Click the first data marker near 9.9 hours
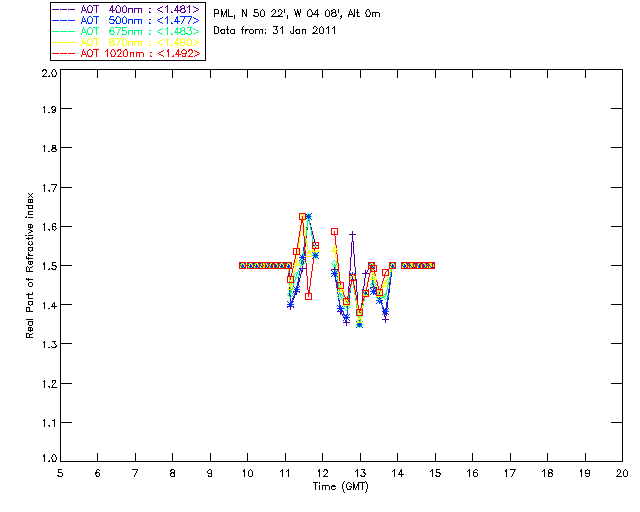The height and width of the screenshot is (512, 640). click(x=242, y=265)
